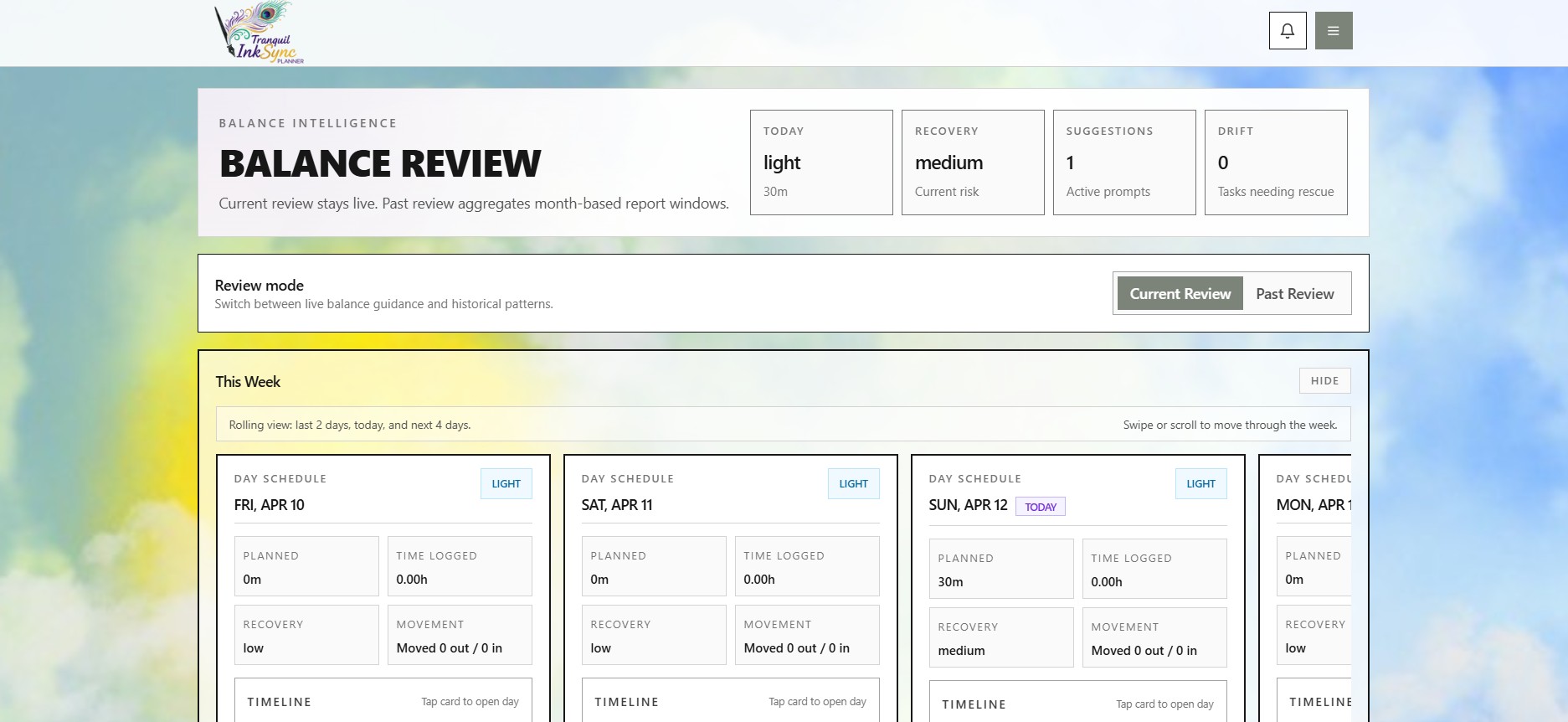Open the Sat, Apr 11 day card
This screenshot has width=1568, height=722.
(x=731, y=588)
